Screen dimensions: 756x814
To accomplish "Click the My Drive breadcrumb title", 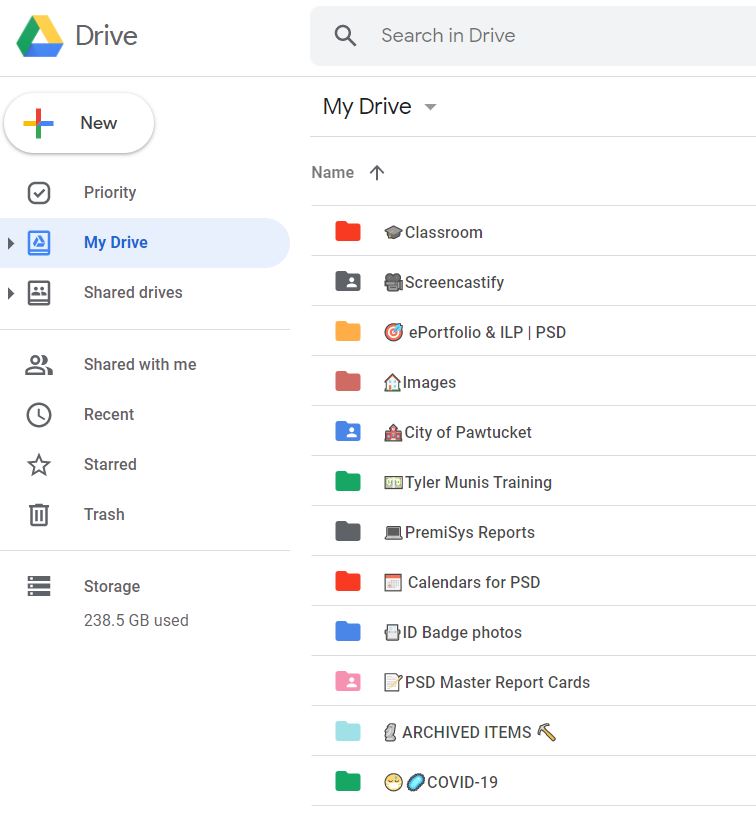I will pyautogui.click(x=367, y=107).
